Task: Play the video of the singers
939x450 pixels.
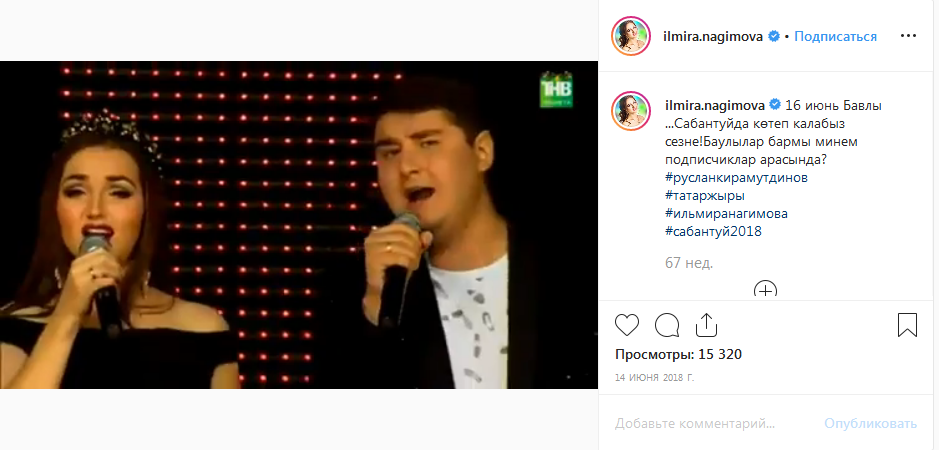Action: coord(299,225)
